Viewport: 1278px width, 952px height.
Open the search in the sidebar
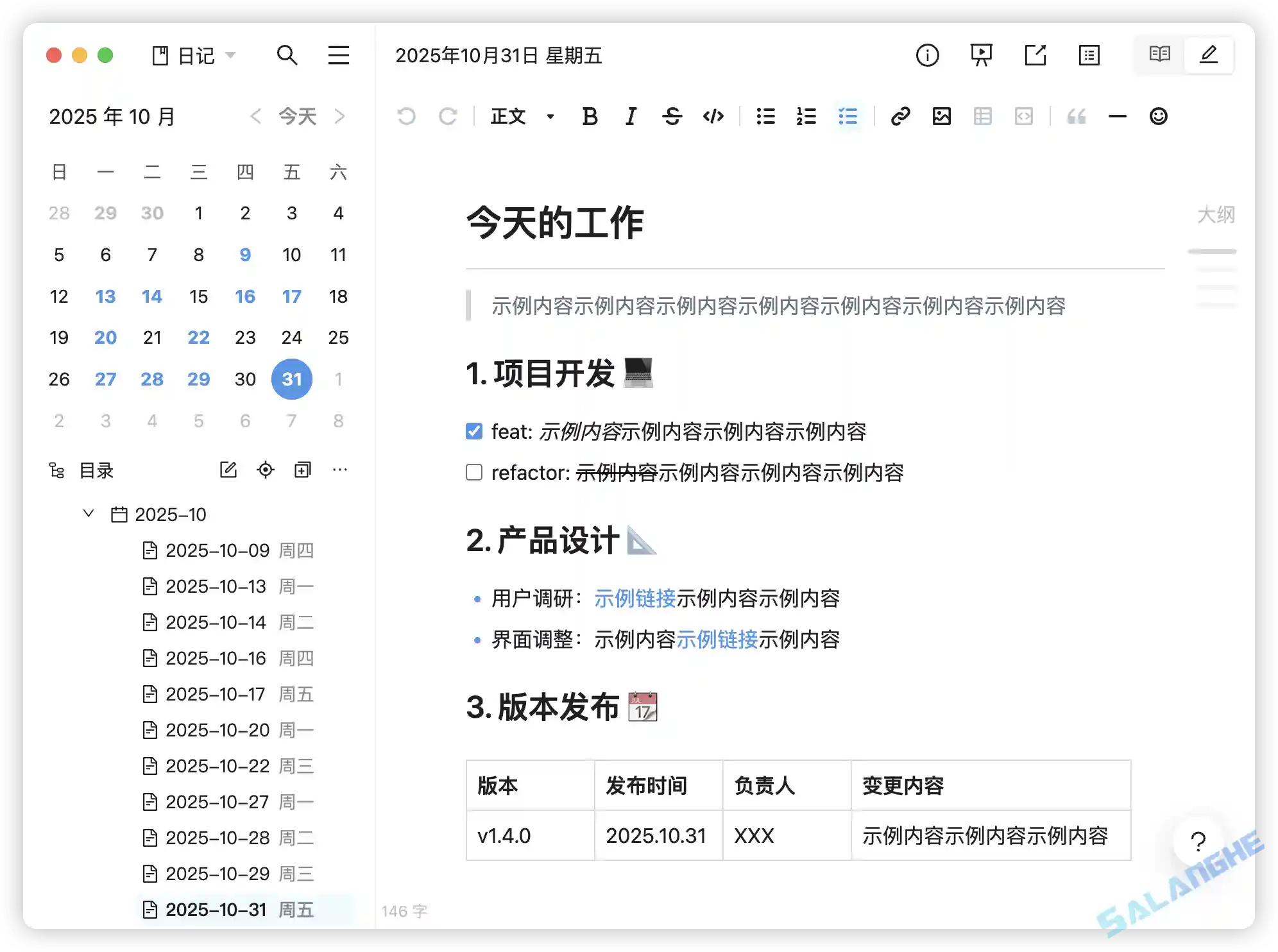tap(288, 56)
